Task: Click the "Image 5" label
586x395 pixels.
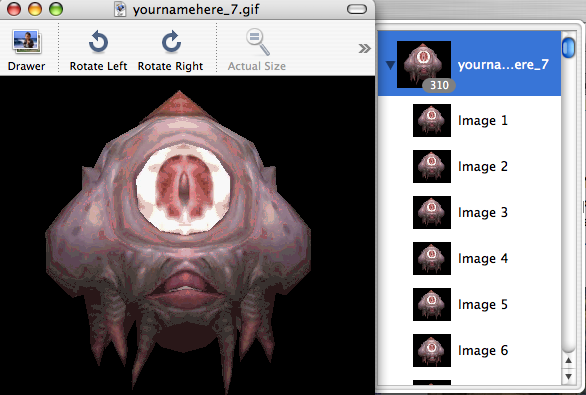Action: pyautogui.click(x=483, y=304)
